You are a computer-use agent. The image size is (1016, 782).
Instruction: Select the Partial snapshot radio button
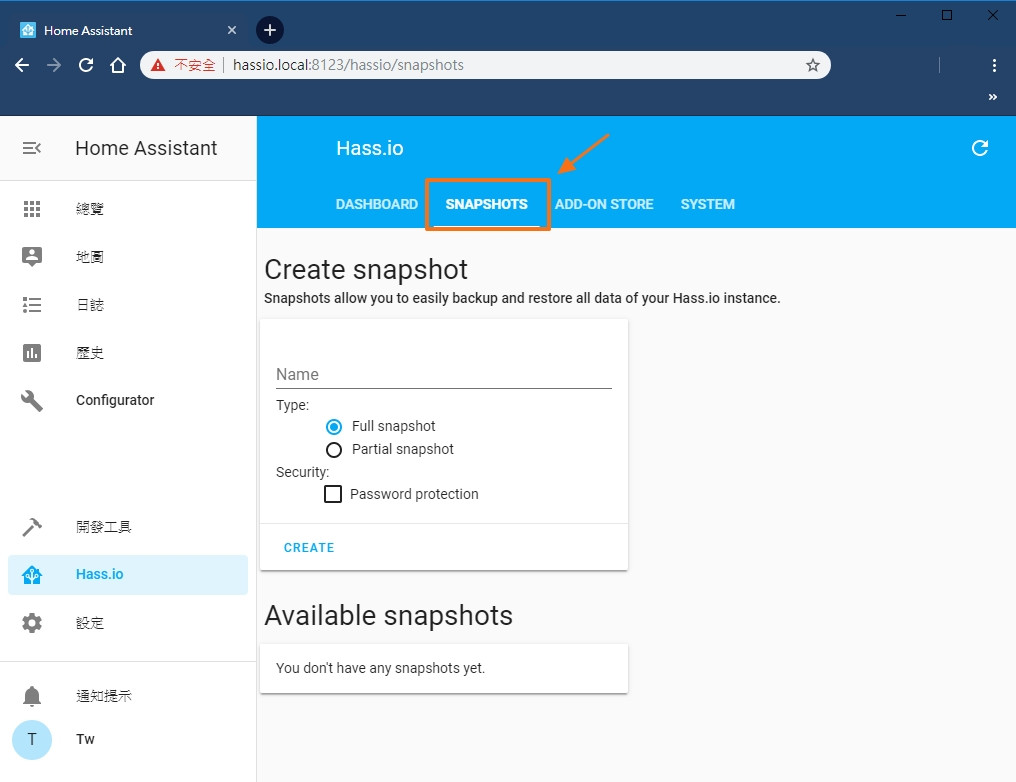[x=334, y=450]
